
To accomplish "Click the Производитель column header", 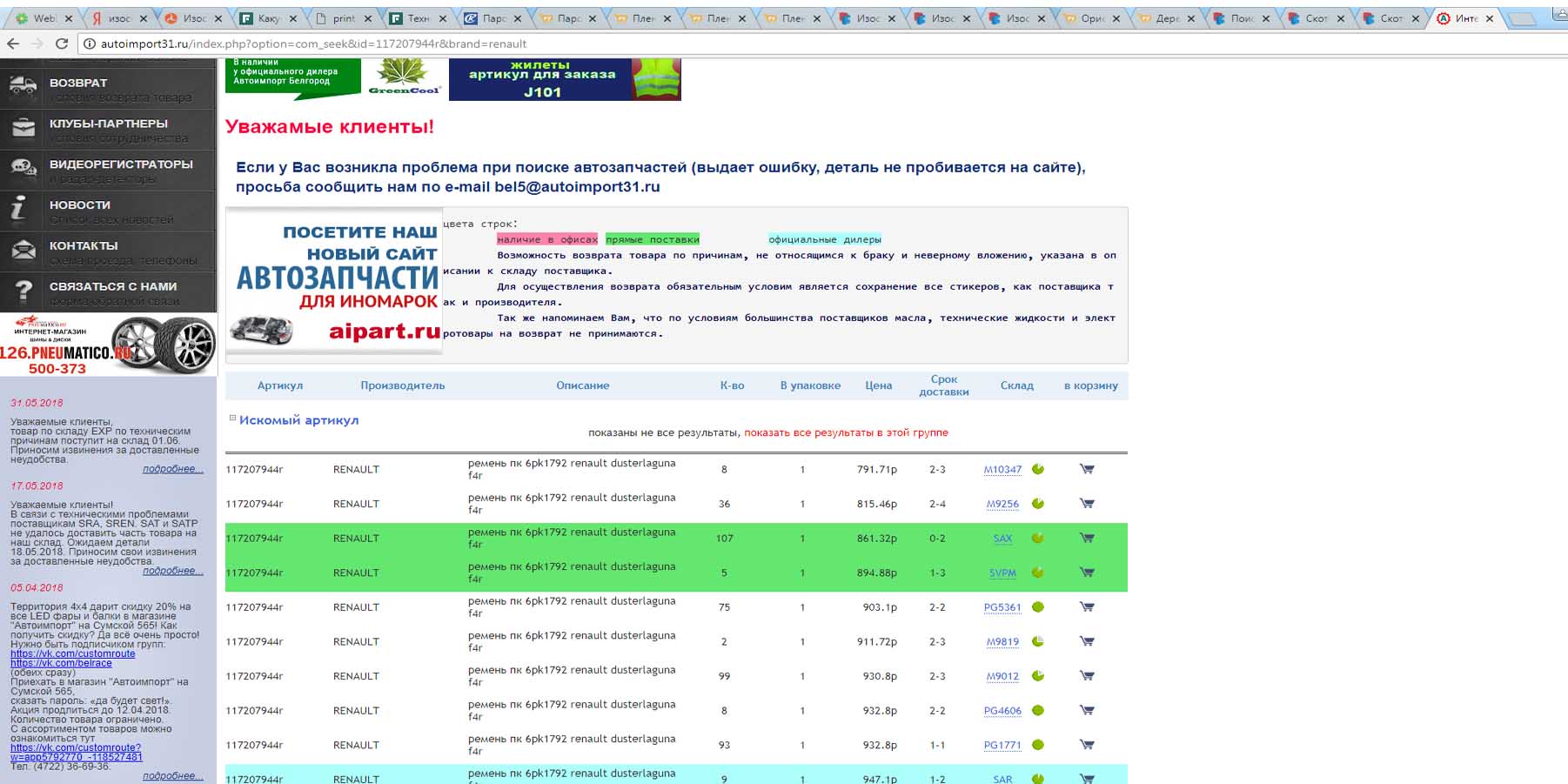I will [403, 385].
